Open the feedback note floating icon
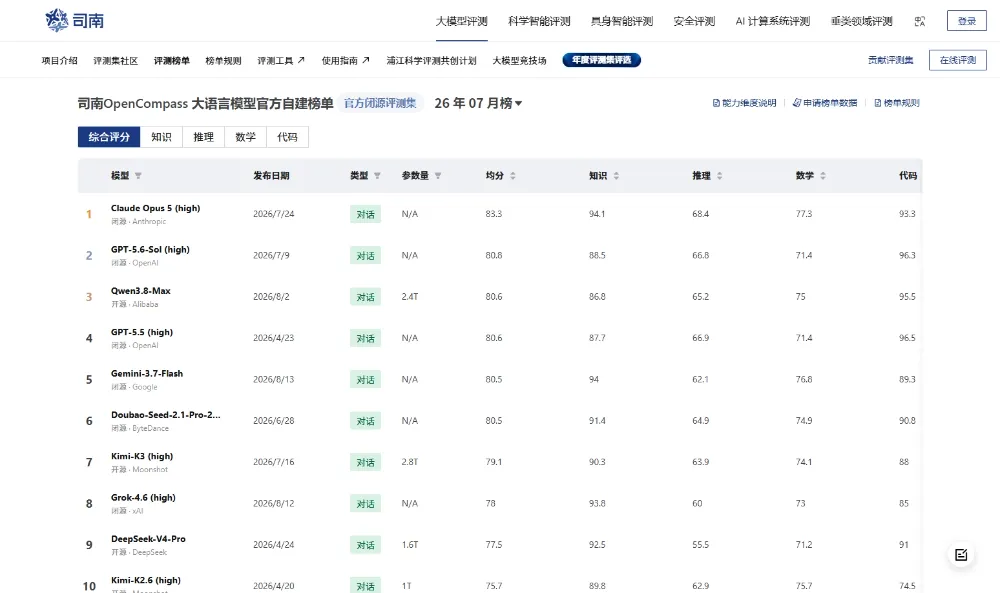Screen dimensions: 1000x593 tap(961, 555)
